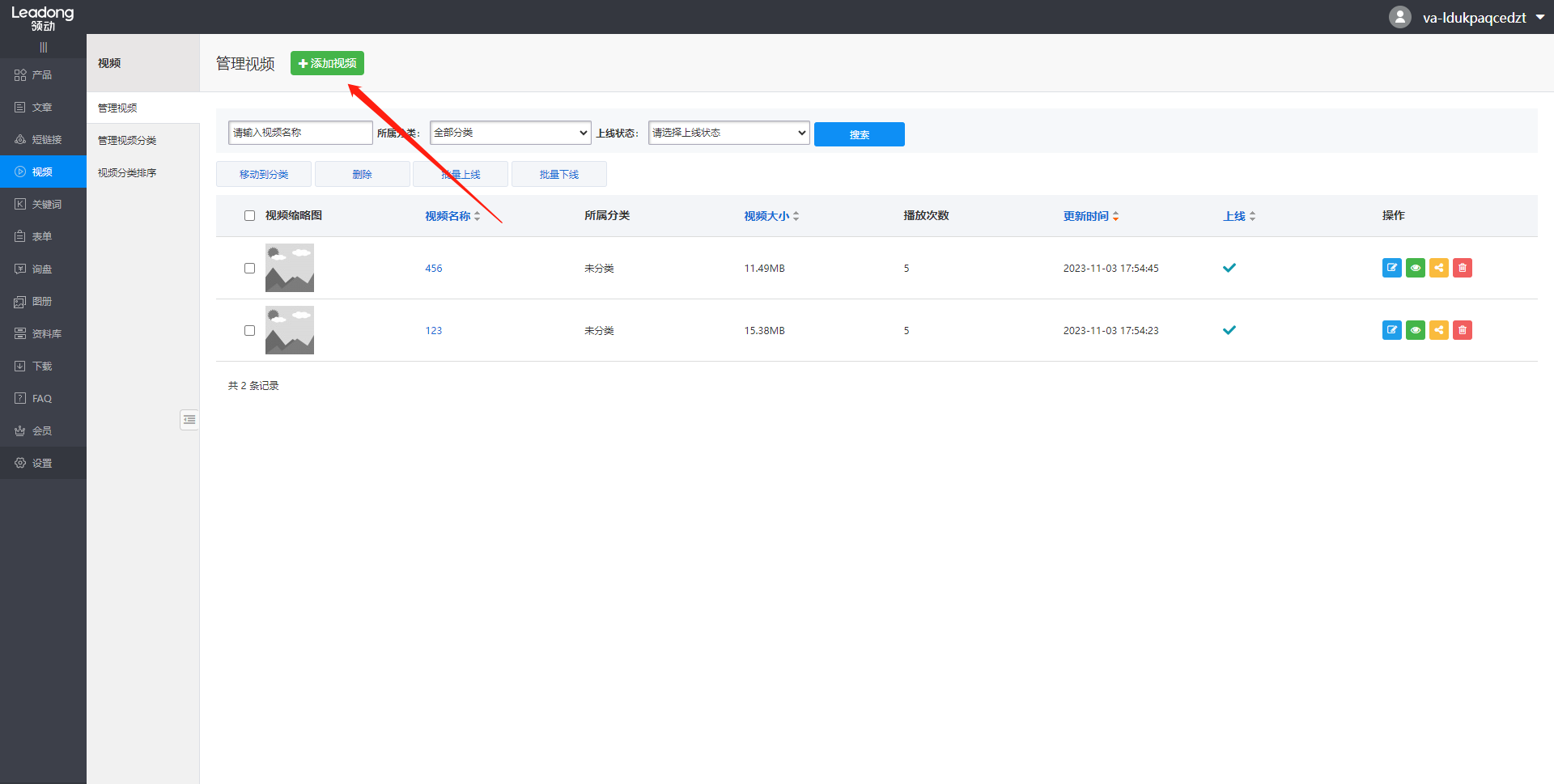The image size is (1554, 784).
Task: Click the video name search input field
Action: pos(300,133)
